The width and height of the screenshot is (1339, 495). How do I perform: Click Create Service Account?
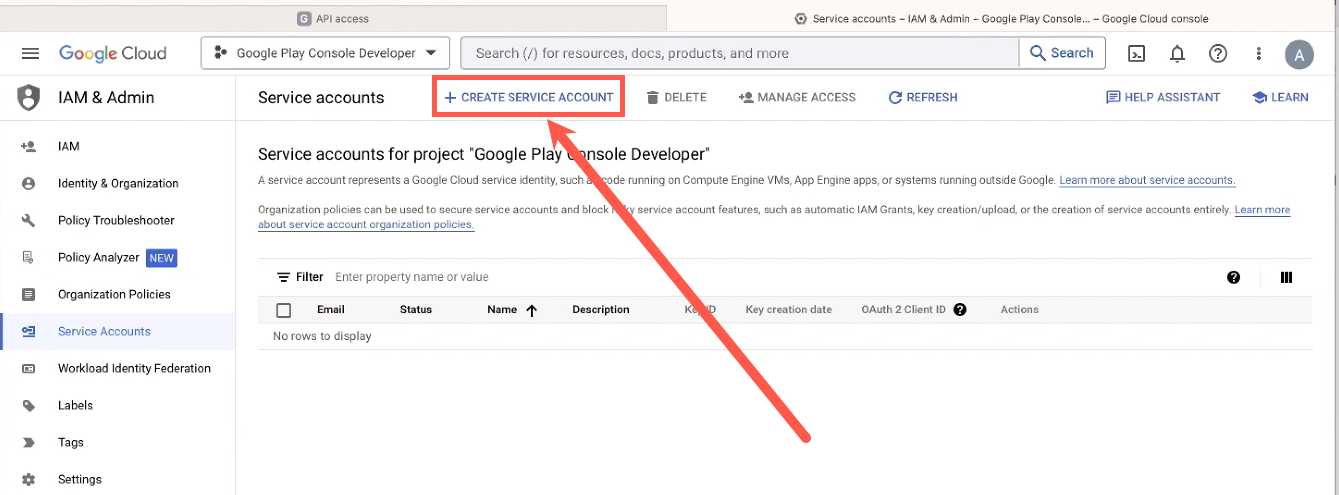pyautogui.click(x=529, y=97)
